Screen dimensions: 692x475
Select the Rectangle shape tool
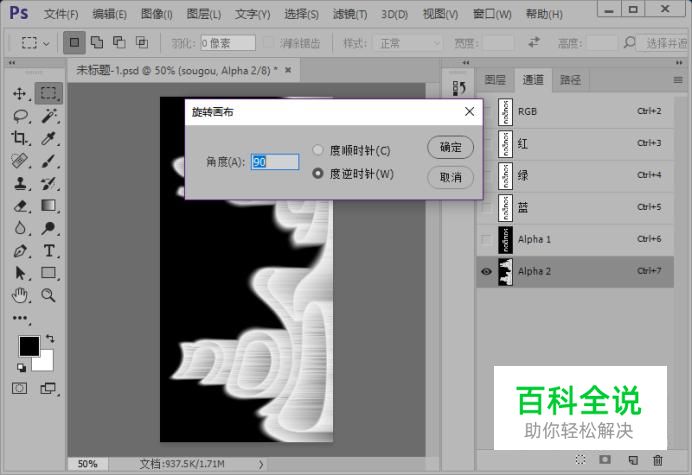(x=49, y=273)
